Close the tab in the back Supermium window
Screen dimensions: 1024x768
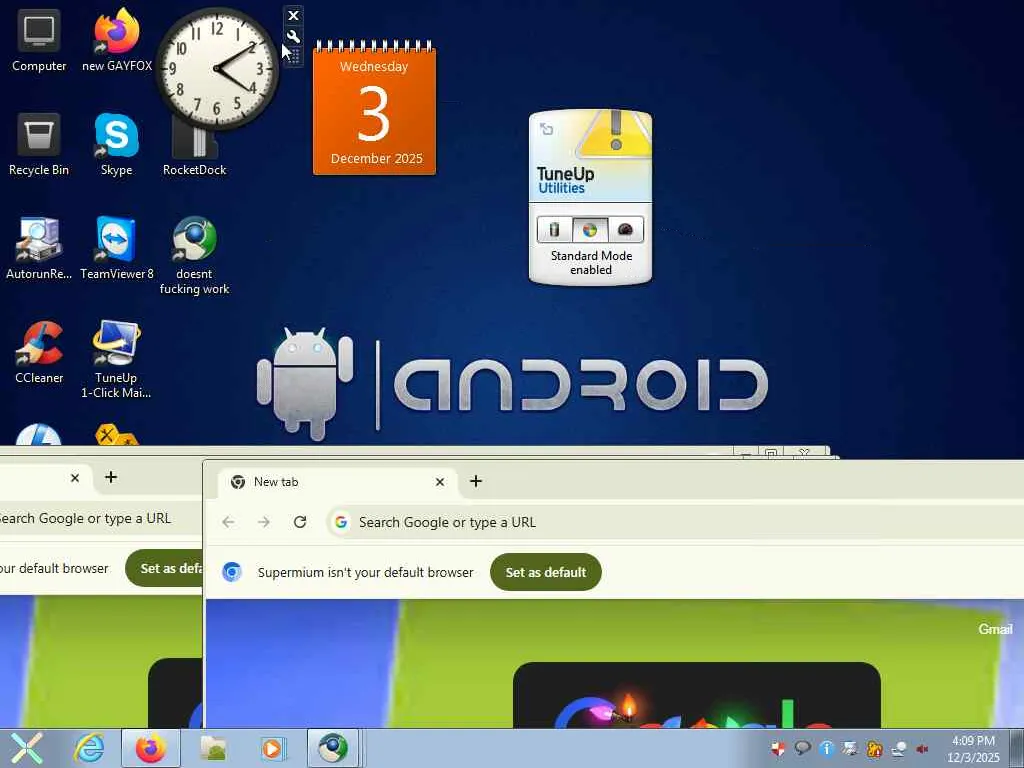coord(74,478)
